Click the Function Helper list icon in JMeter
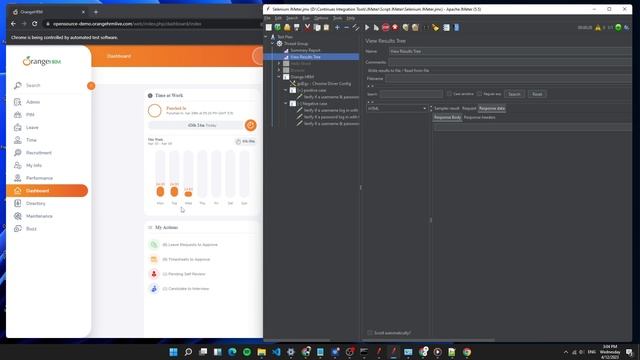 pyautogui.click(x=447, y=27)
